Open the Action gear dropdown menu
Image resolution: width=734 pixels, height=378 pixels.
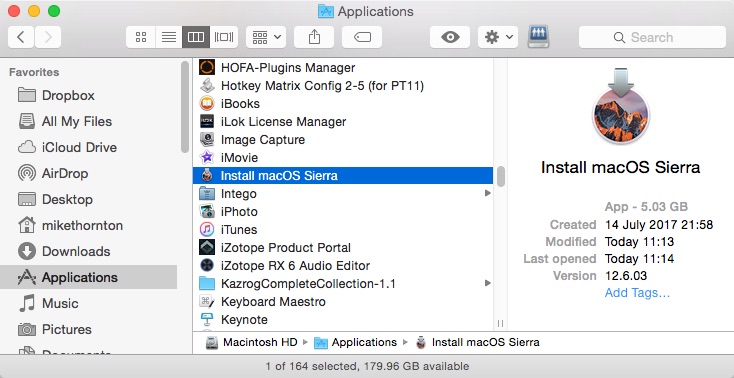[x=498, y=37]
